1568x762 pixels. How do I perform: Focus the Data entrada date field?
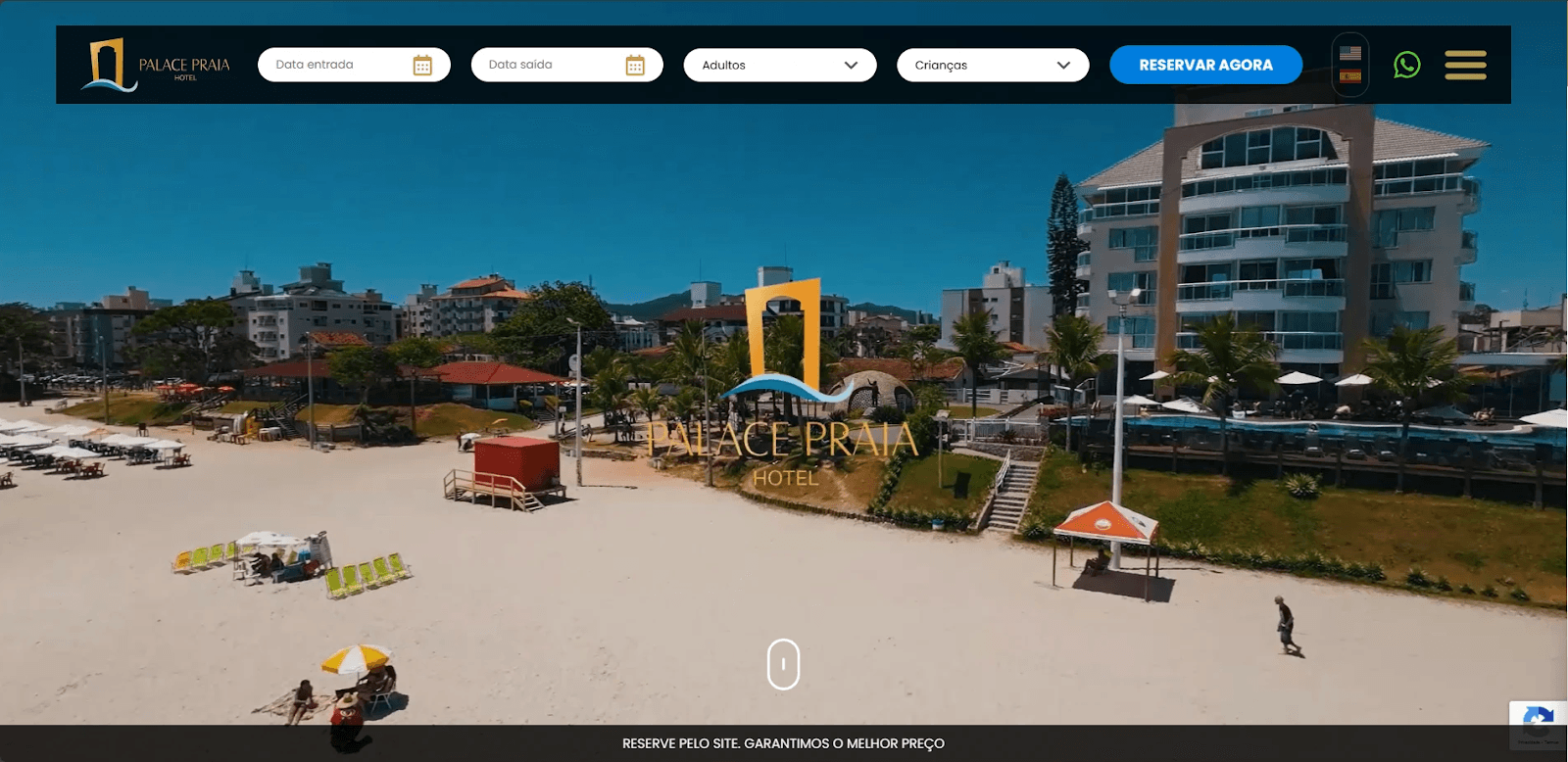[x=354, y=65]
